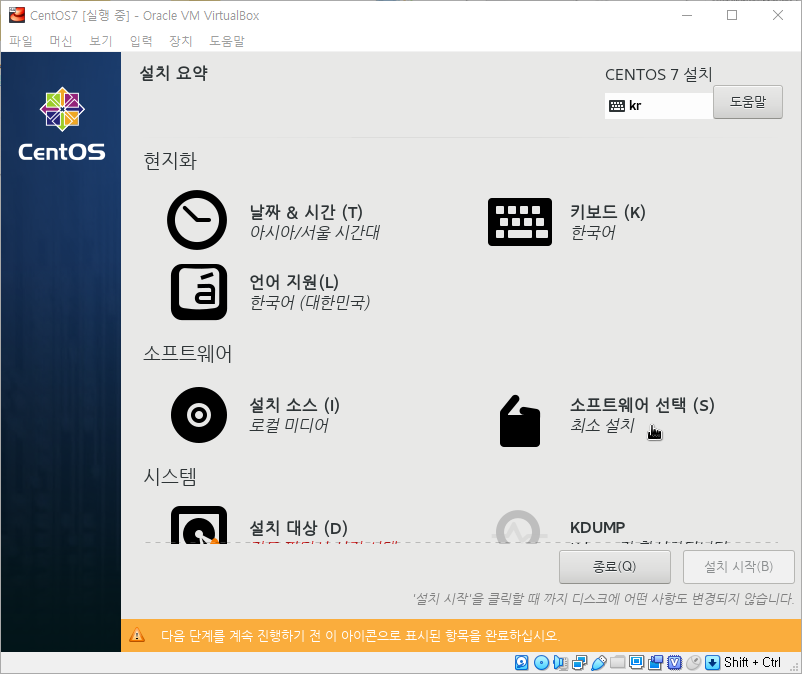Click the 한국어 (대한민국) text

tap(309, 303)
